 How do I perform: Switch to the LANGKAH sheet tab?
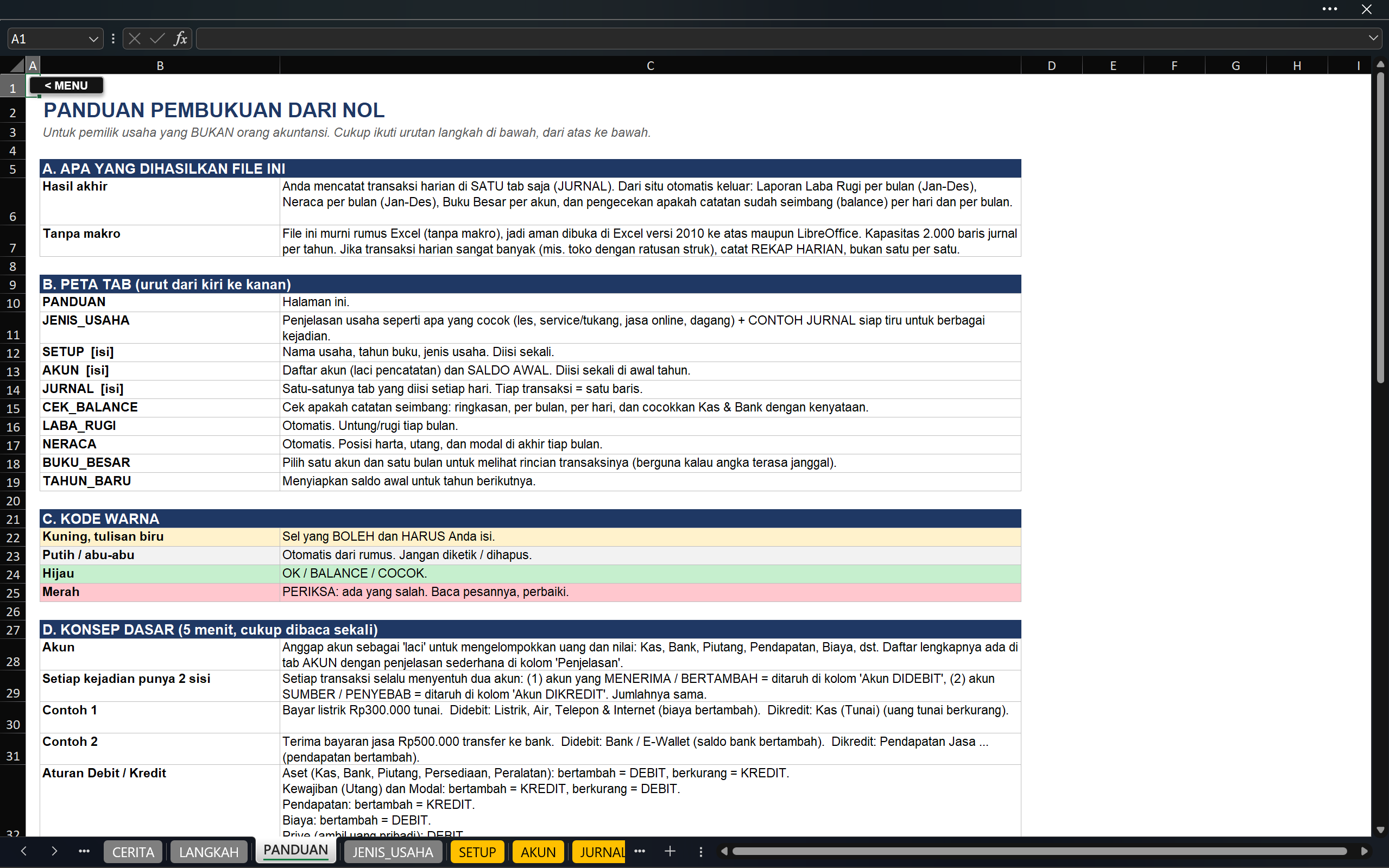coord(209,852)
